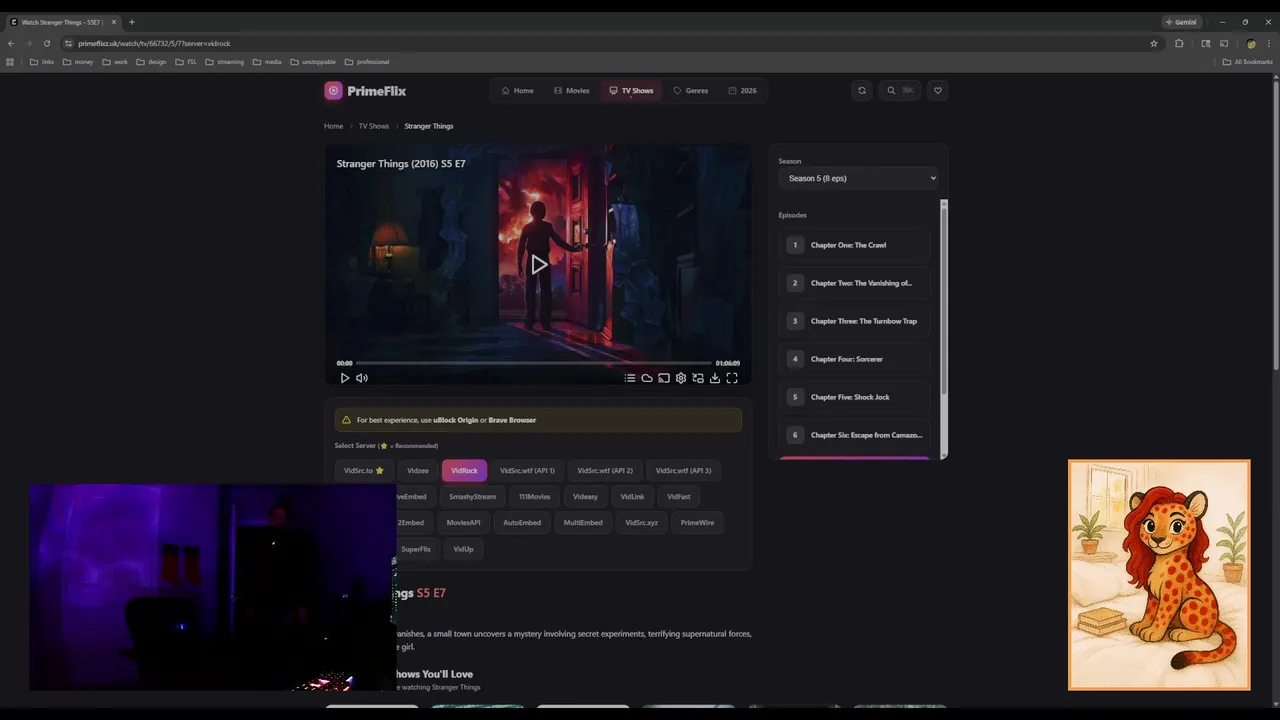Choose the VidSrc.to recommended server
This screenshot has height=720, width=1280.
tap(364, 471)
